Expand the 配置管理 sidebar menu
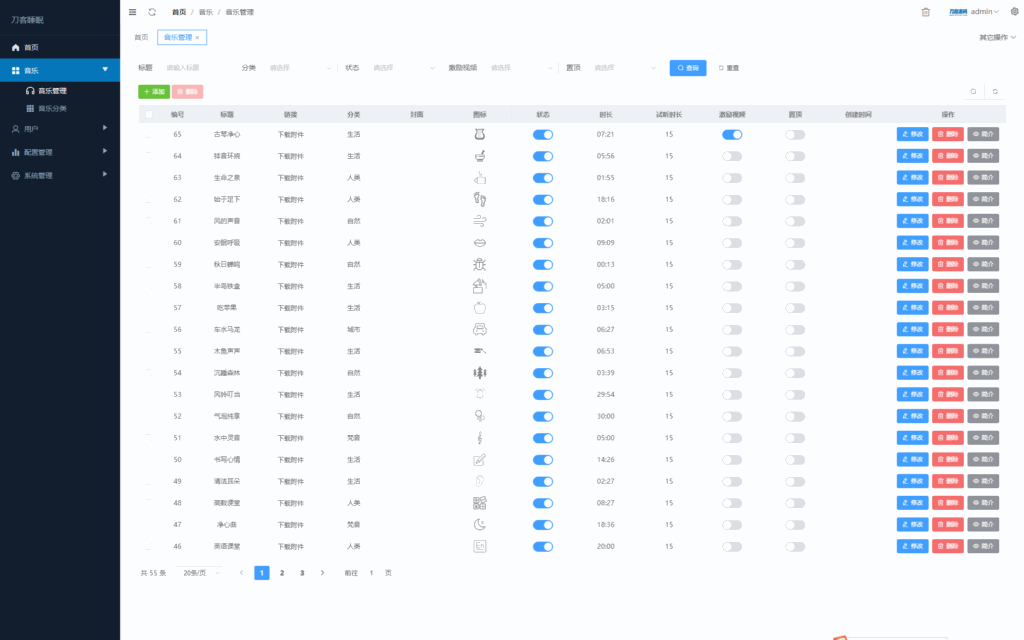 pos(60,152)
